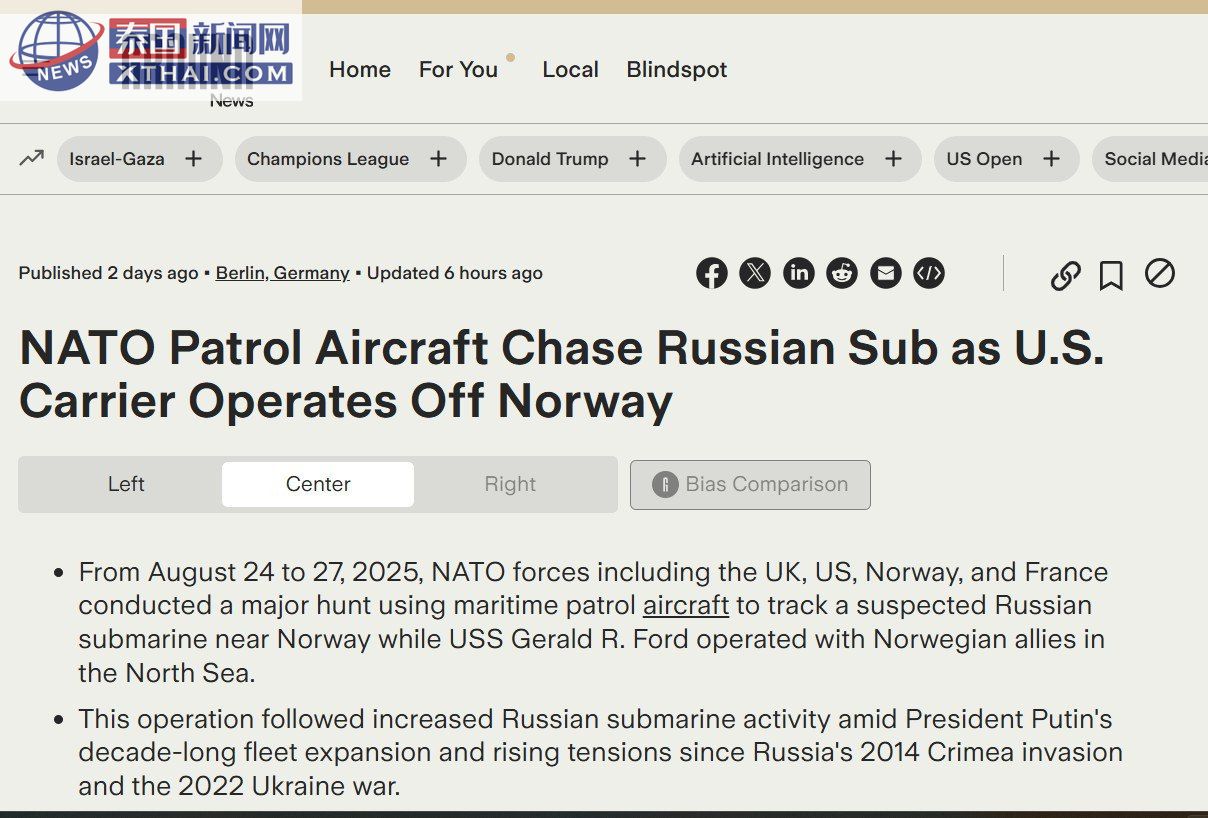
Task: Add Israel-Gaza topic with plus
Action: (x=194, y=159)
